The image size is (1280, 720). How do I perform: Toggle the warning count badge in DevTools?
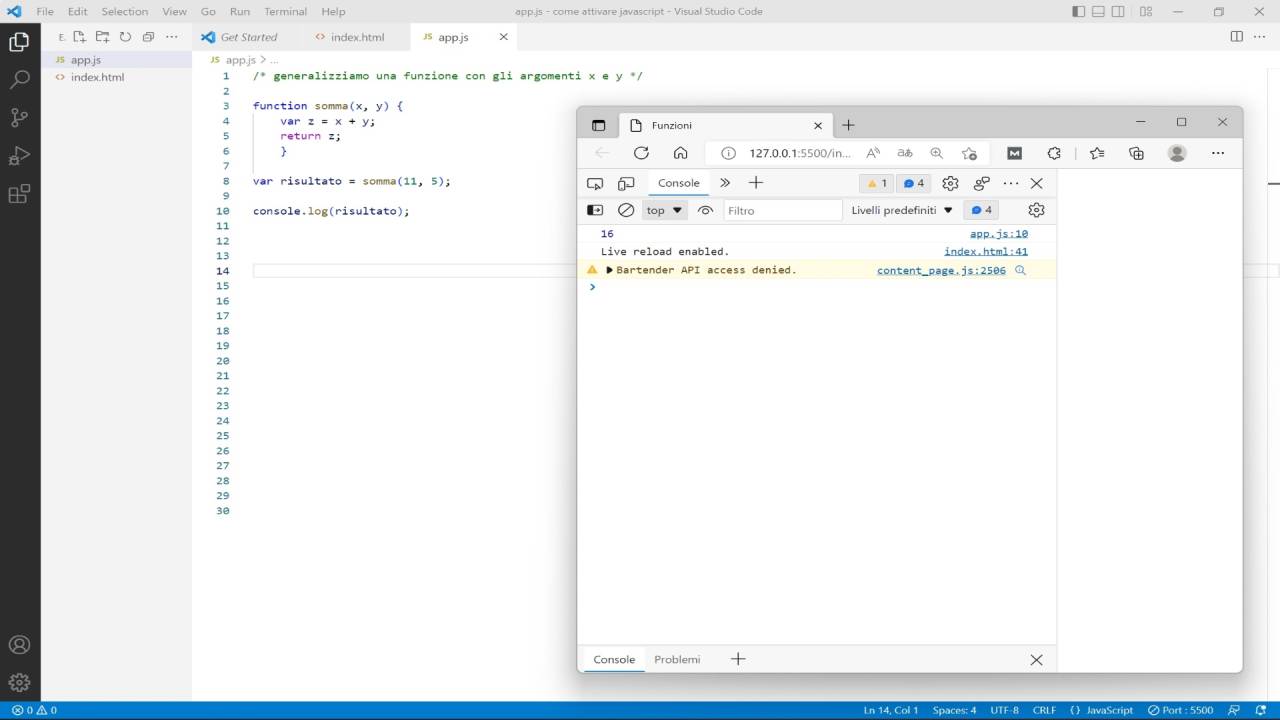tap(876, 184)
